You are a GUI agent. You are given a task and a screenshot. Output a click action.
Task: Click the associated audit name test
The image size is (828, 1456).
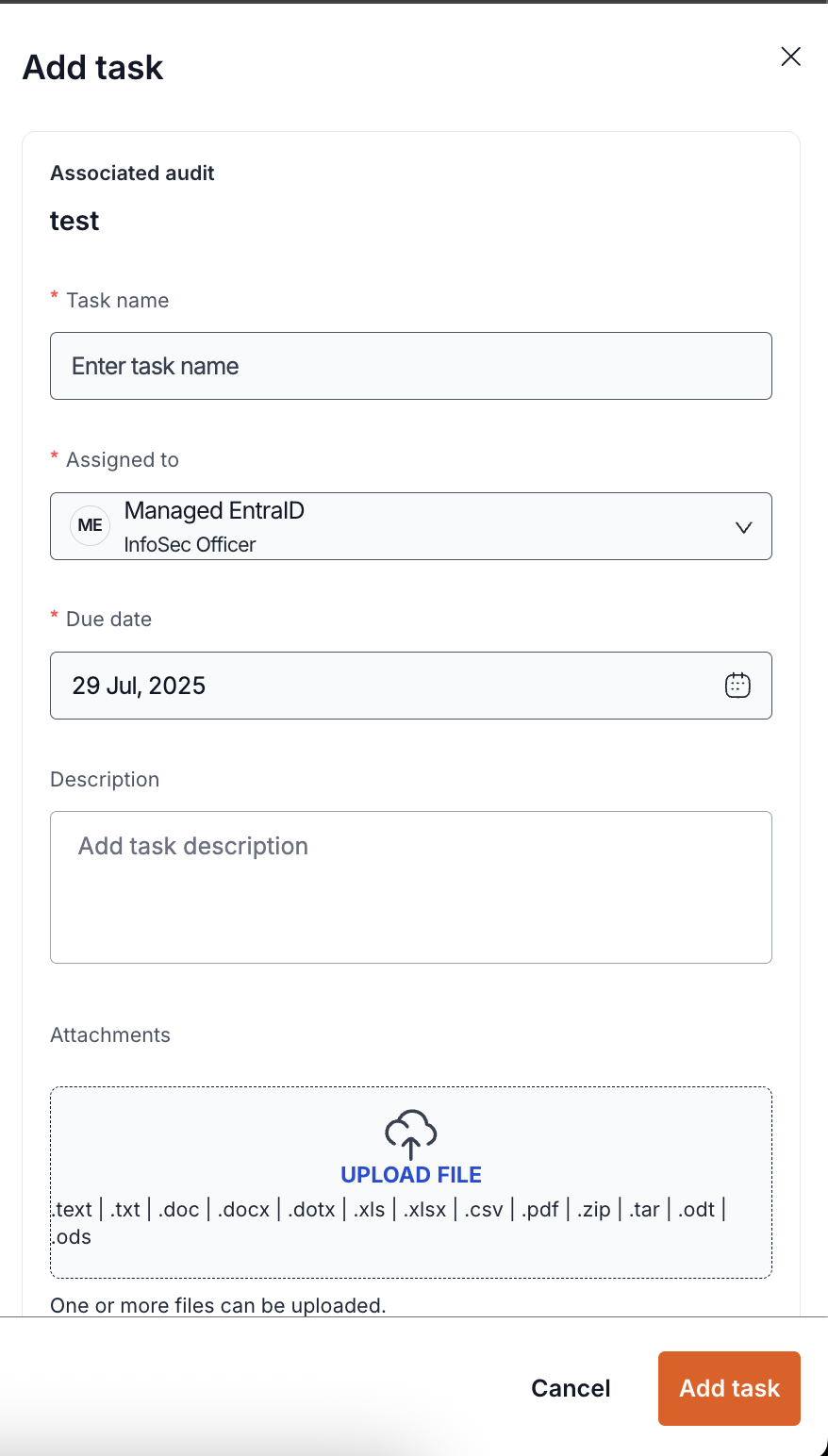(x=75, y=221)
